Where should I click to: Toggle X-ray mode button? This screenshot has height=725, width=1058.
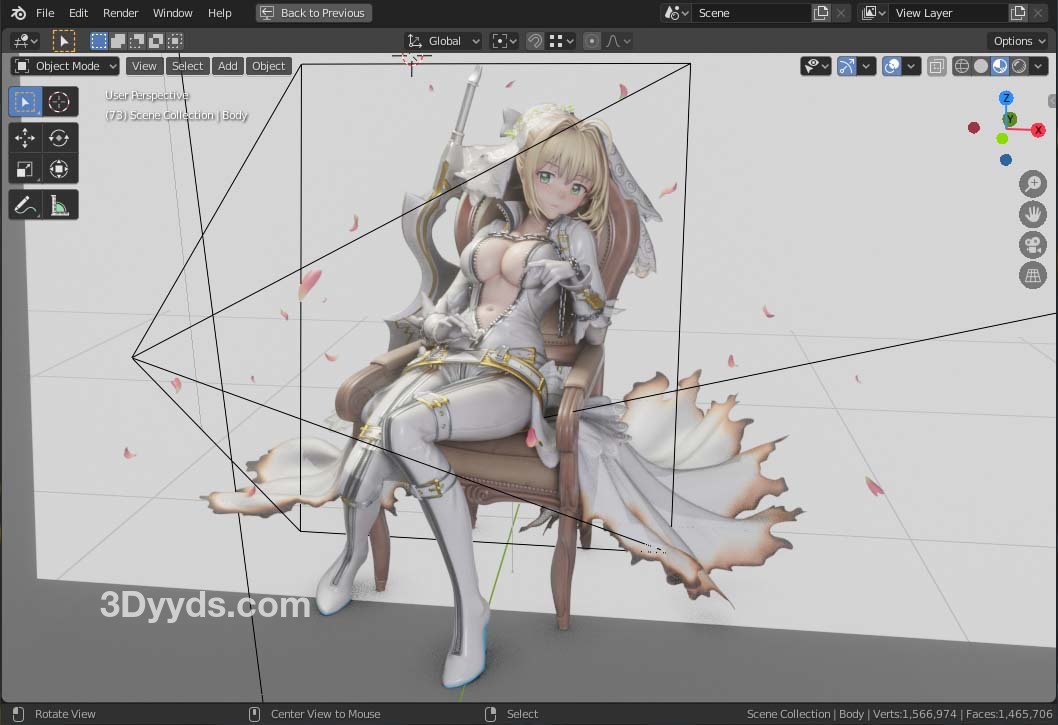936,67
